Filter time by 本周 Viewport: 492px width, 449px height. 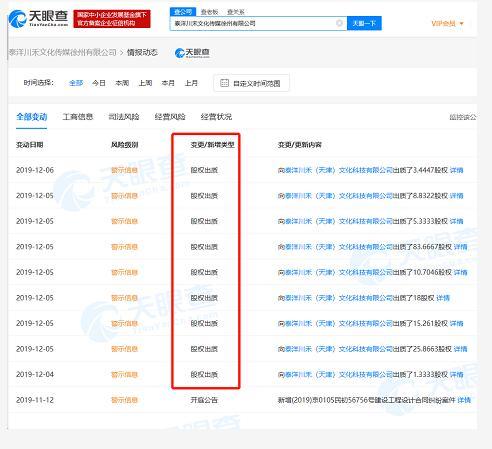(x=122, y=83)
